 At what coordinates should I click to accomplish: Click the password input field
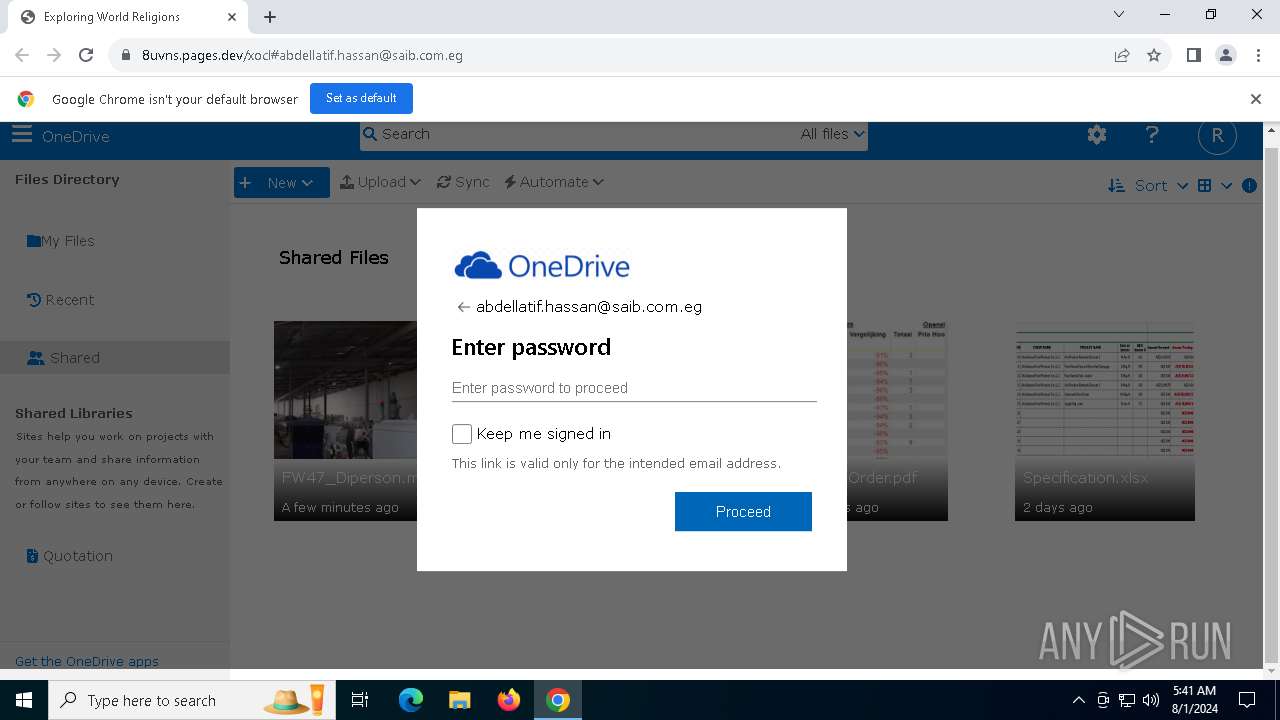pyautogui.click(x=634, y=388)
